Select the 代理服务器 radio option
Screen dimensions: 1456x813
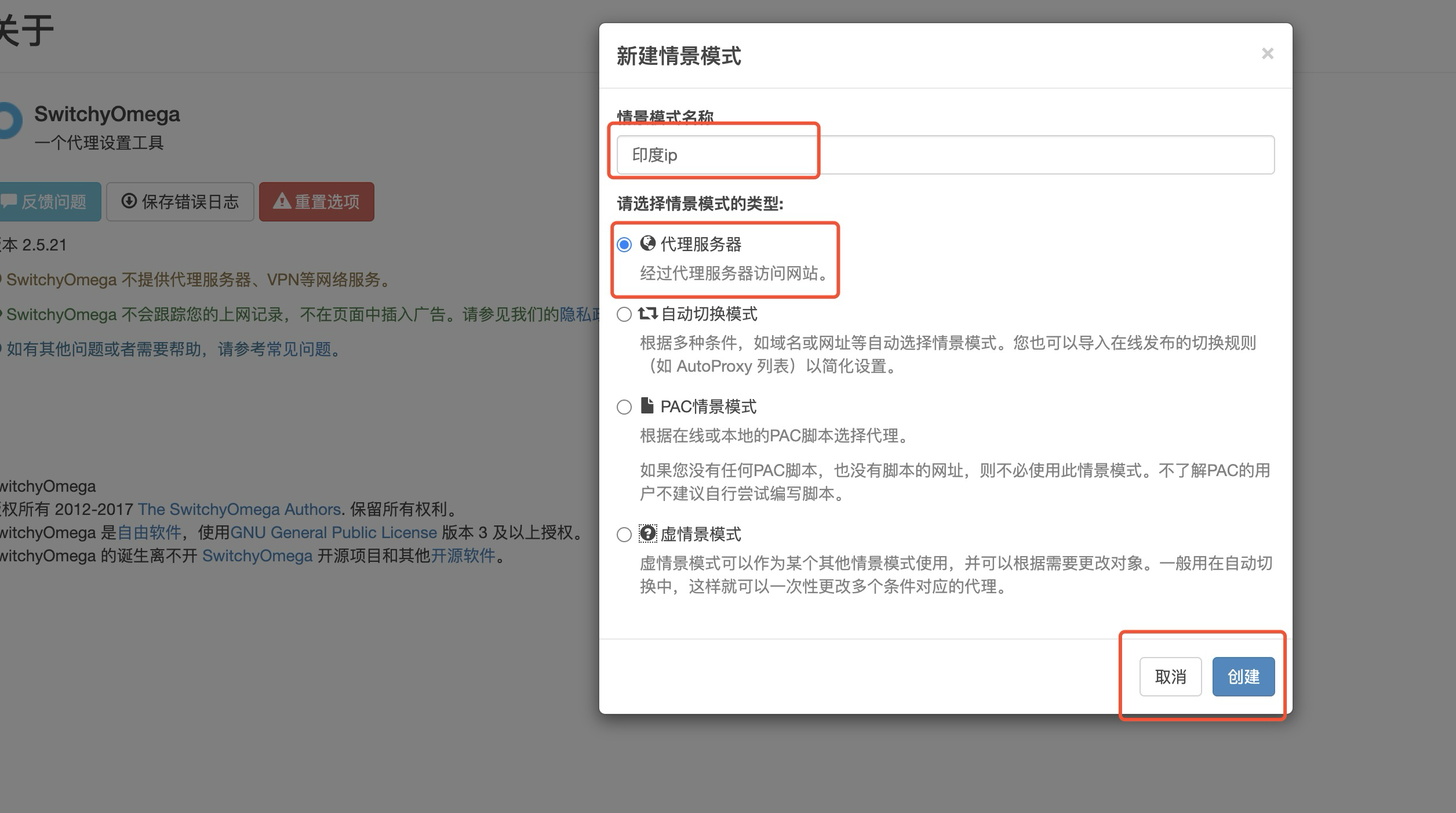pos(623,244)
